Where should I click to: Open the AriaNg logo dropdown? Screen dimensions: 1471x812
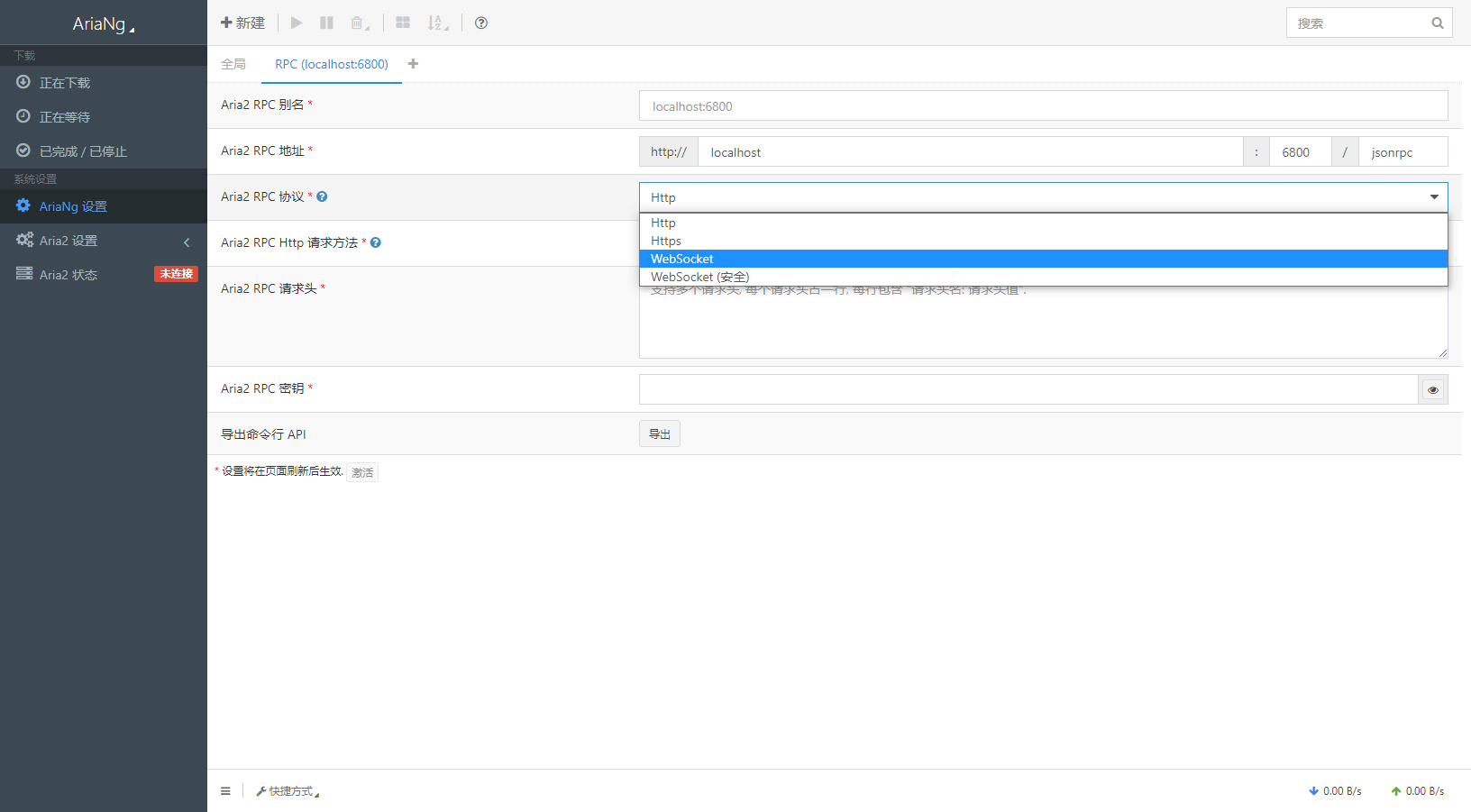[104, 23]
